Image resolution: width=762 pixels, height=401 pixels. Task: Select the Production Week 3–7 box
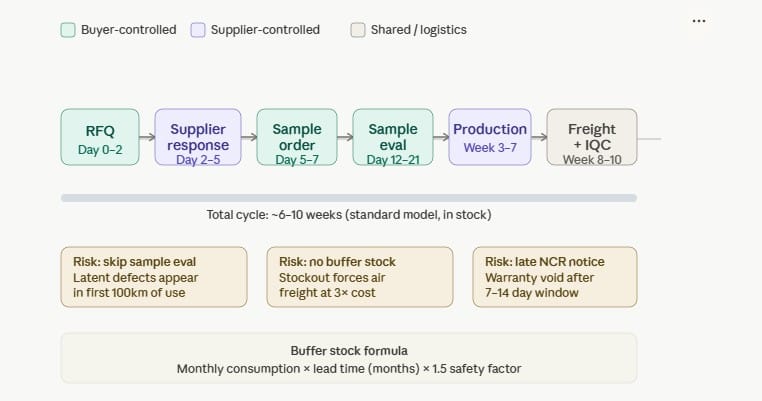click(490, 137)
